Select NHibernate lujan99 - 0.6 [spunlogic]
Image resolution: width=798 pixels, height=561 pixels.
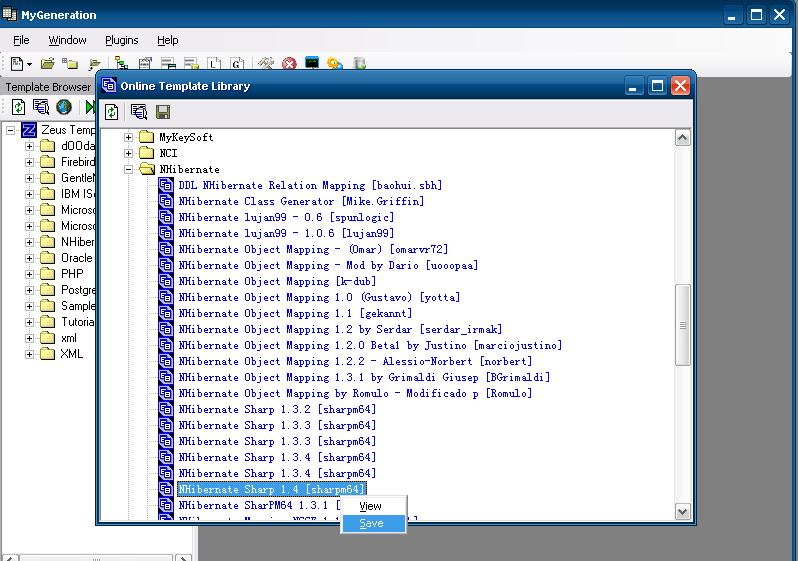pyautogui.click(x=286, y=217)
